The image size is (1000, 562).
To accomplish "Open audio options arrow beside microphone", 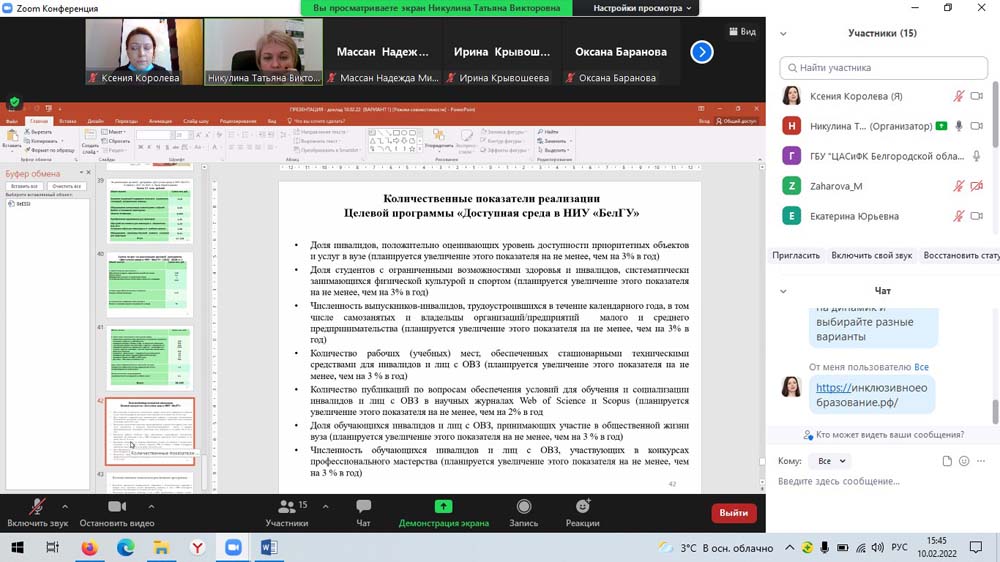I will (x=65, y=507).
